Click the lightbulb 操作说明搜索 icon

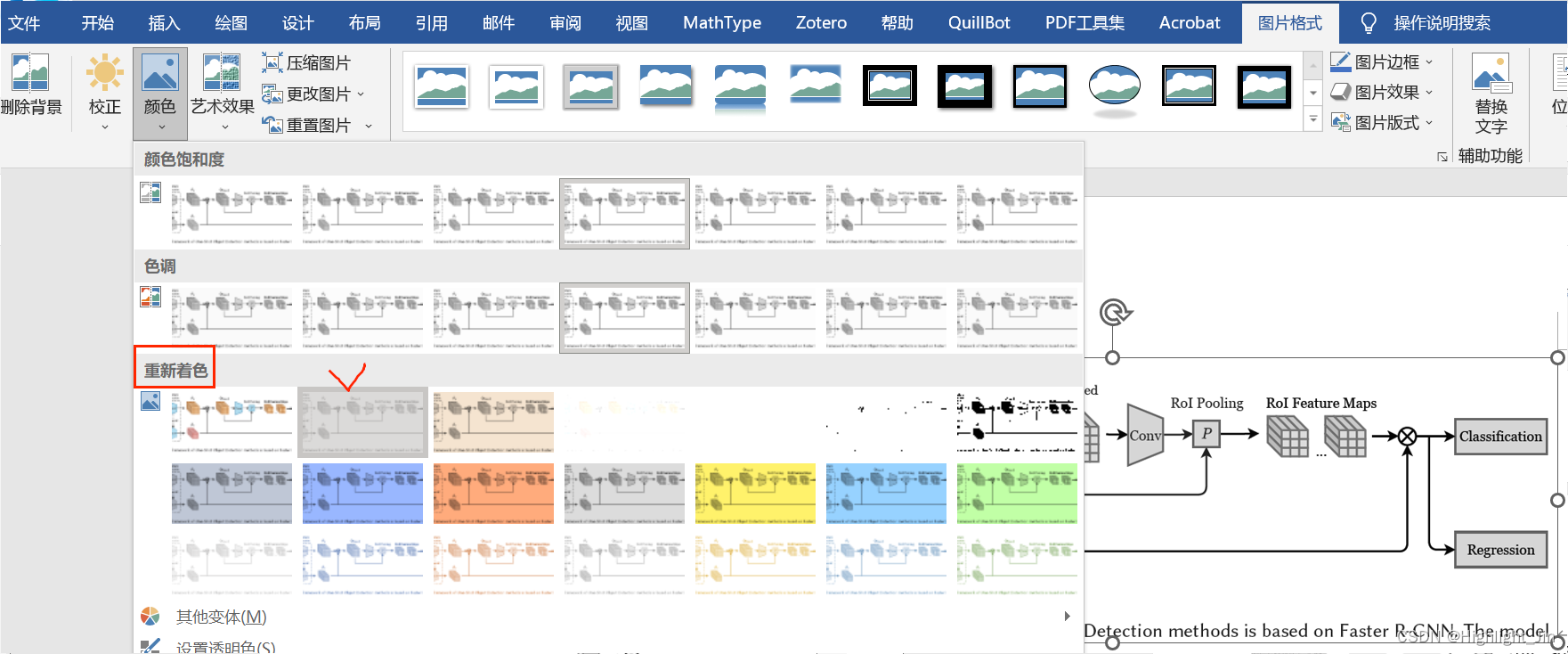pyautogui.click(x=1369, y=22)
